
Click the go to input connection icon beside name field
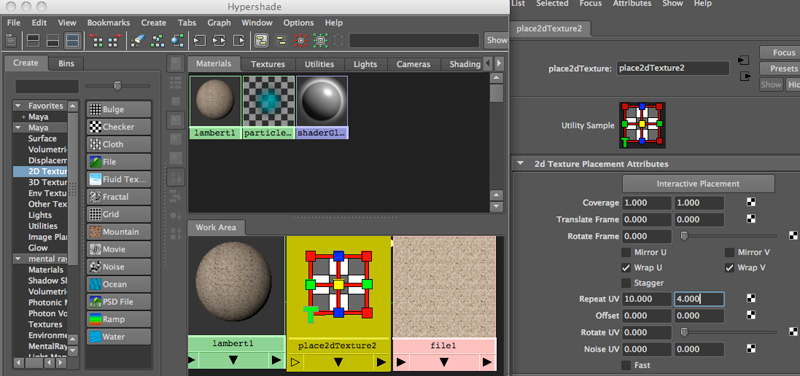pyautogui.click(x=744, y=61)
